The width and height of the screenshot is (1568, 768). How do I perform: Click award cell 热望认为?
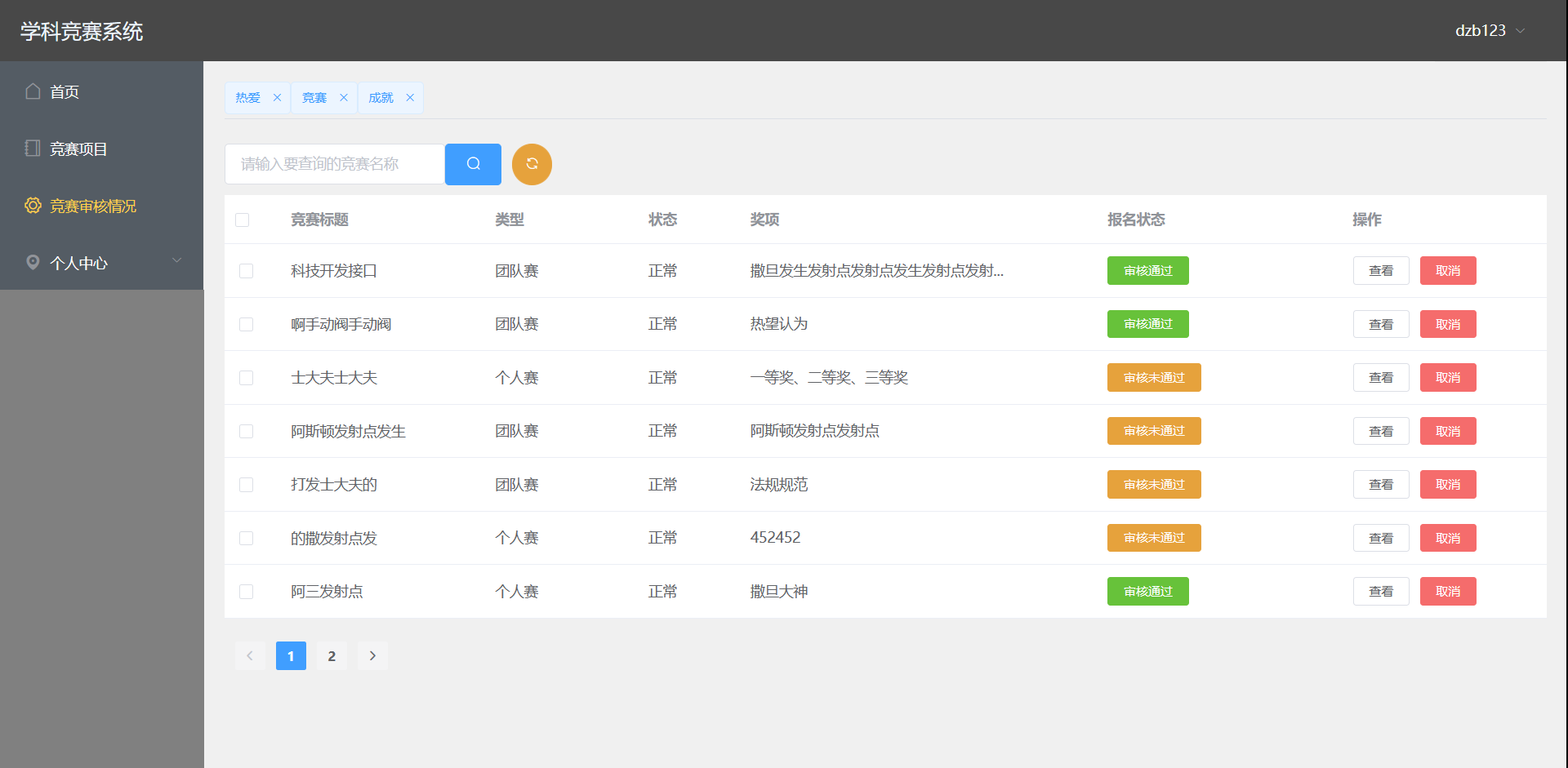[x=779, y=324]
